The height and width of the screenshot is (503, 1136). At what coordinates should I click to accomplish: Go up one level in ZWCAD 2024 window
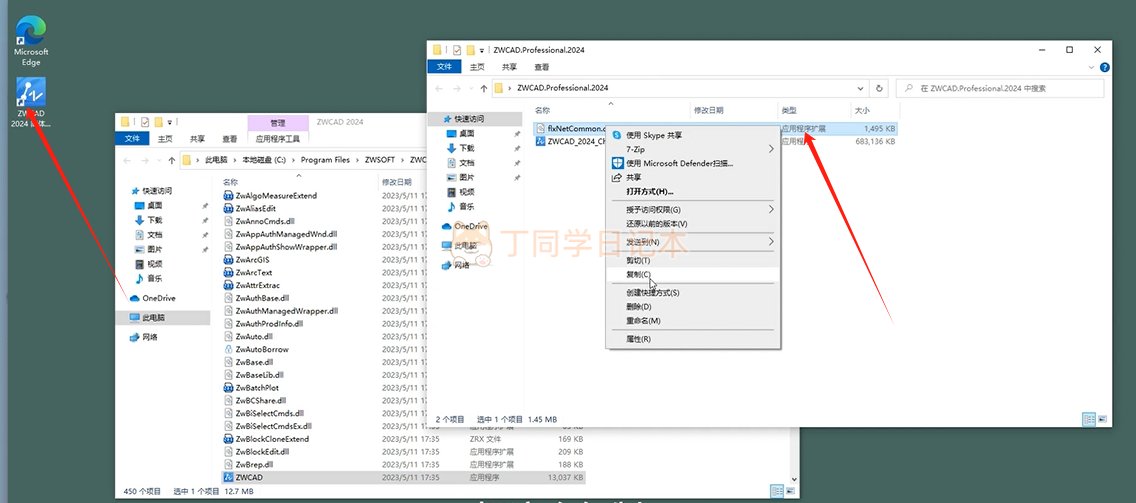point(172,160)
